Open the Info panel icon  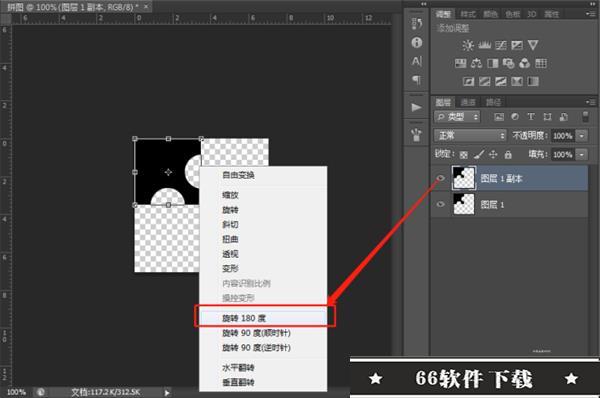pyautogui.click(x=417, y=42)
